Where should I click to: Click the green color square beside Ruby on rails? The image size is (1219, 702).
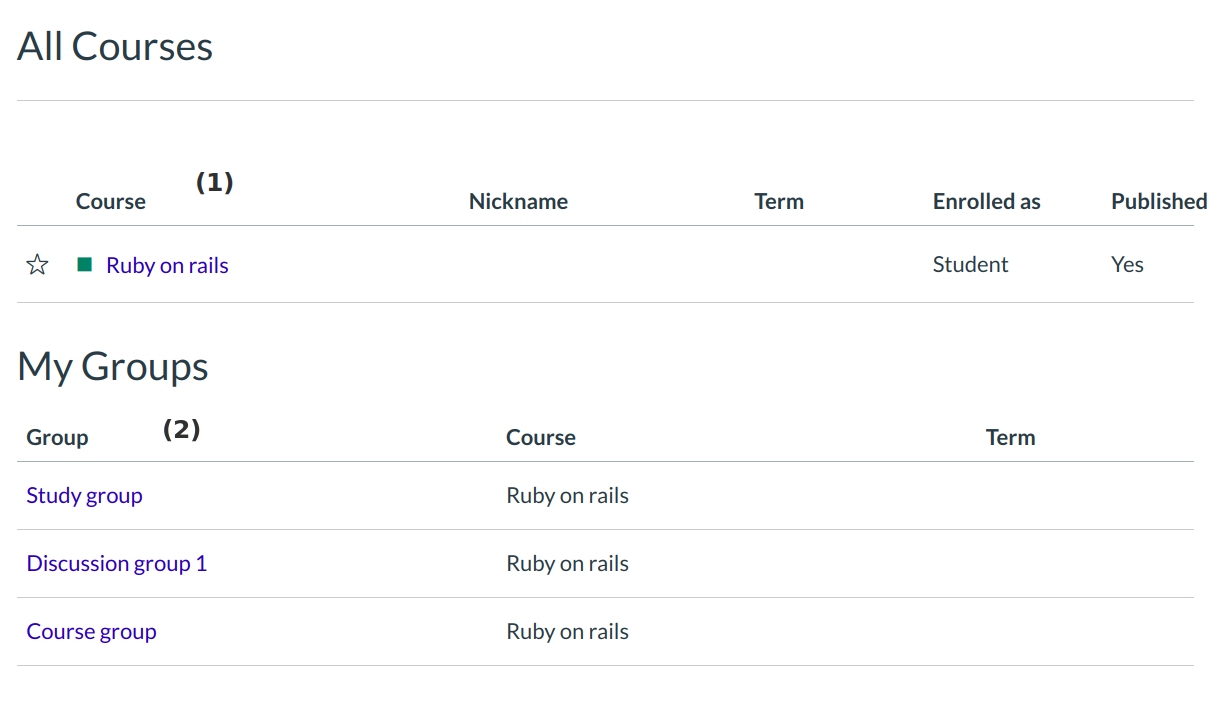coord(85,265)
